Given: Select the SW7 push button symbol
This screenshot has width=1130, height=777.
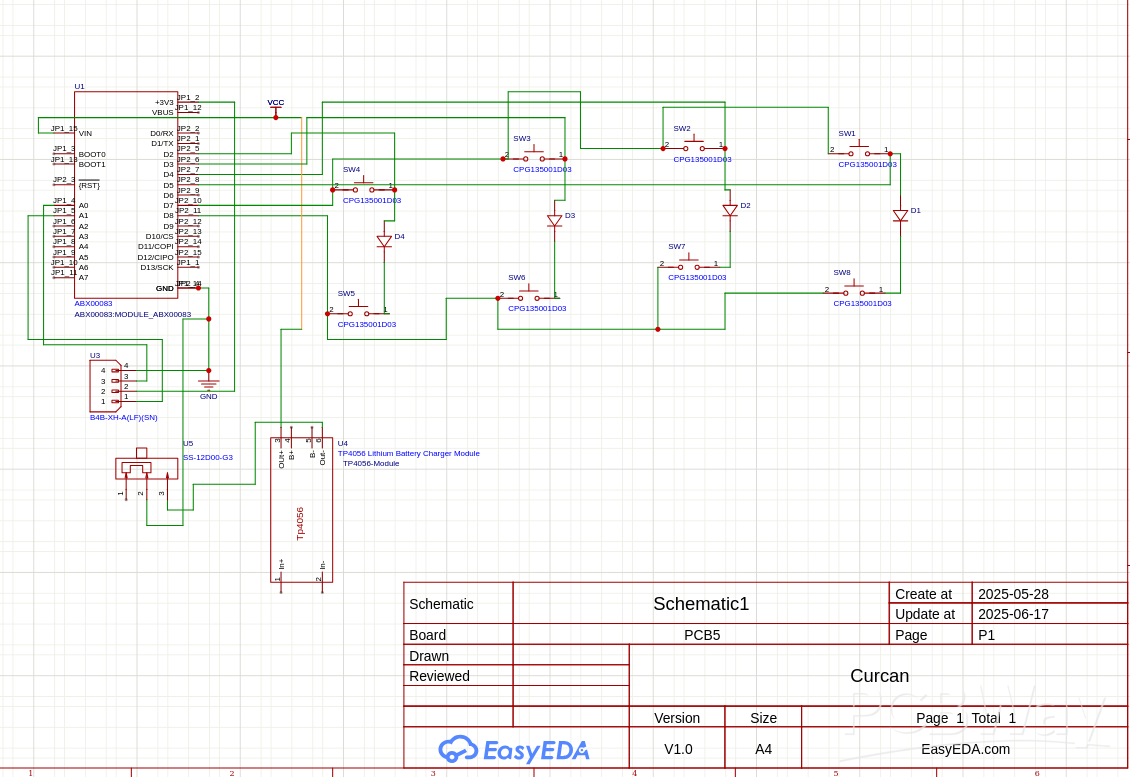Looking at the screenshot, I should click(688, 265).
